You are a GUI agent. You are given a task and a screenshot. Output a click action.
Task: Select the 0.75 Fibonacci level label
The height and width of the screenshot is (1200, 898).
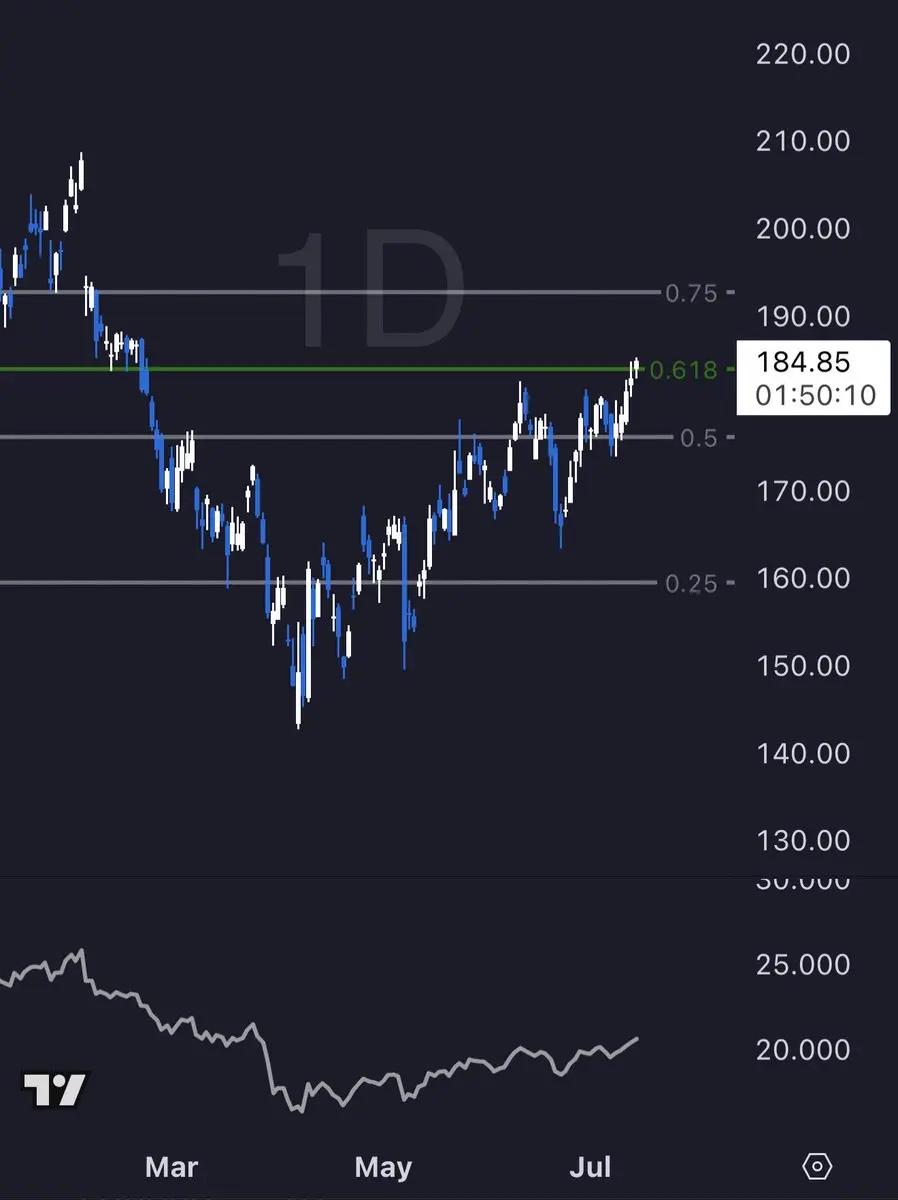point(692,292)
